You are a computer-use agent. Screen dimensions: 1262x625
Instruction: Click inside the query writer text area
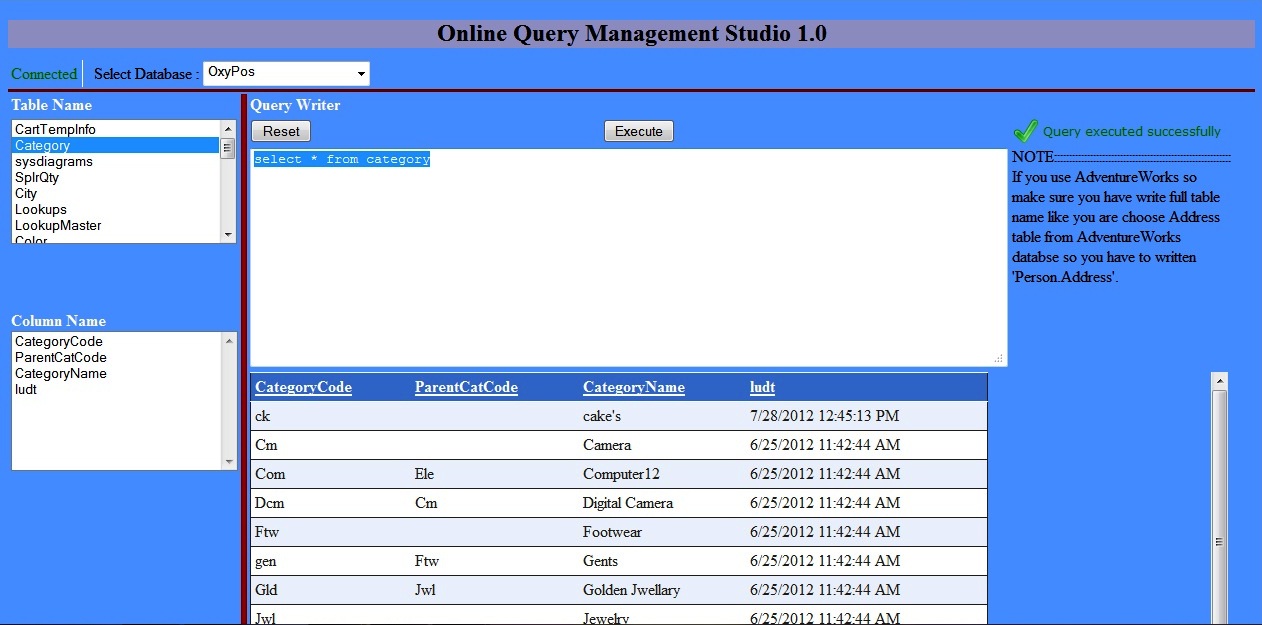tap(628, 258)
